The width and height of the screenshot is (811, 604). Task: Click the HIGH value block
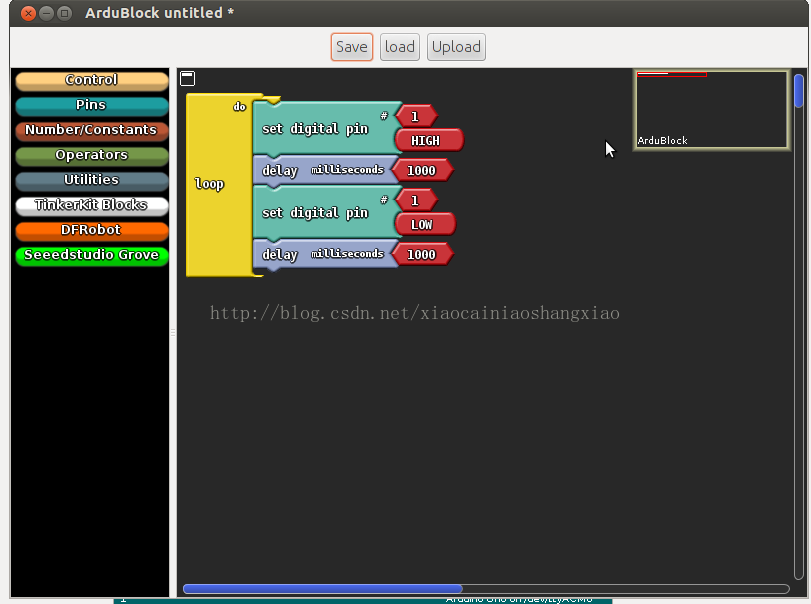[429, 140]
